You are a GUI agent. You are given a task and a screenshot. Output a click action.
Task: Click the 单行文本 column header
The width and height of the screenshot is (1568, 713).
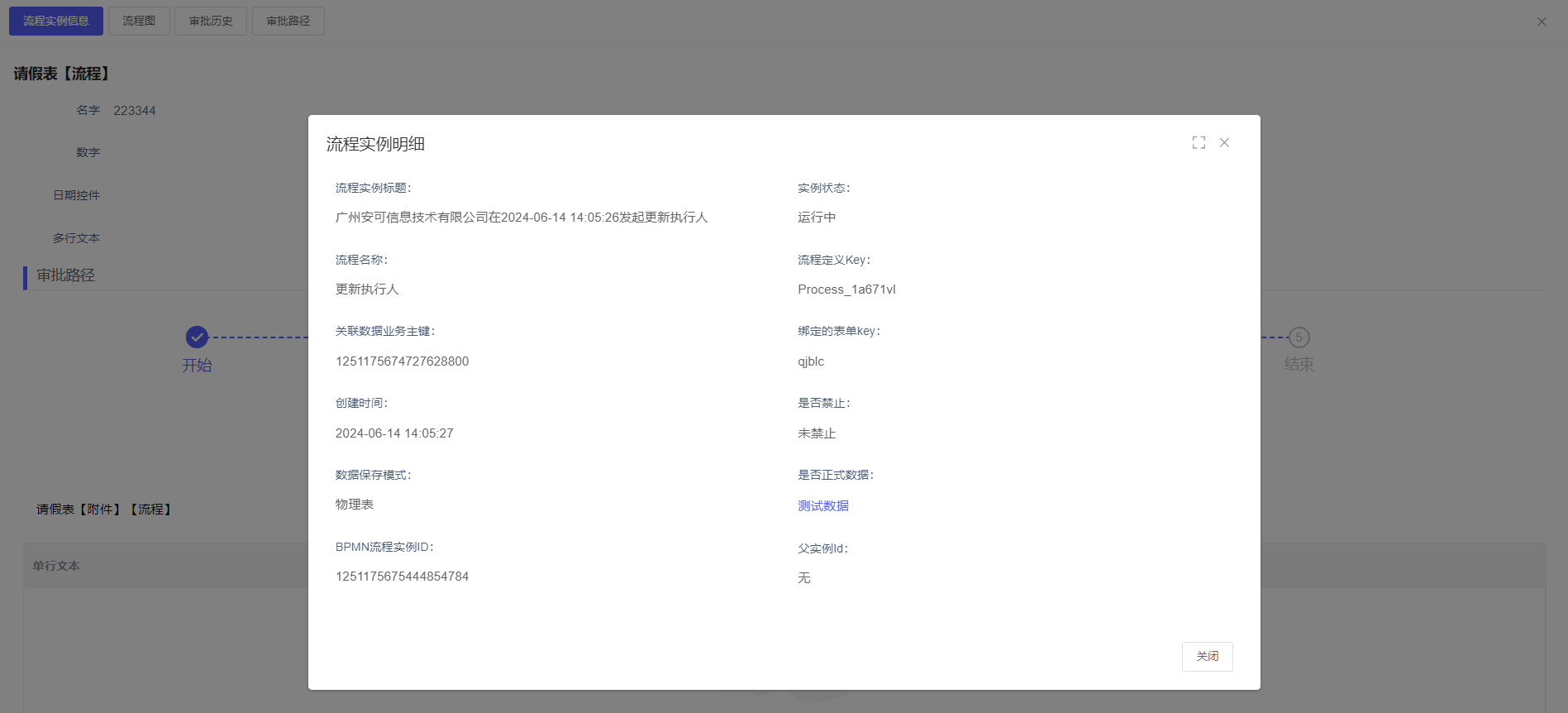[56, 566]
